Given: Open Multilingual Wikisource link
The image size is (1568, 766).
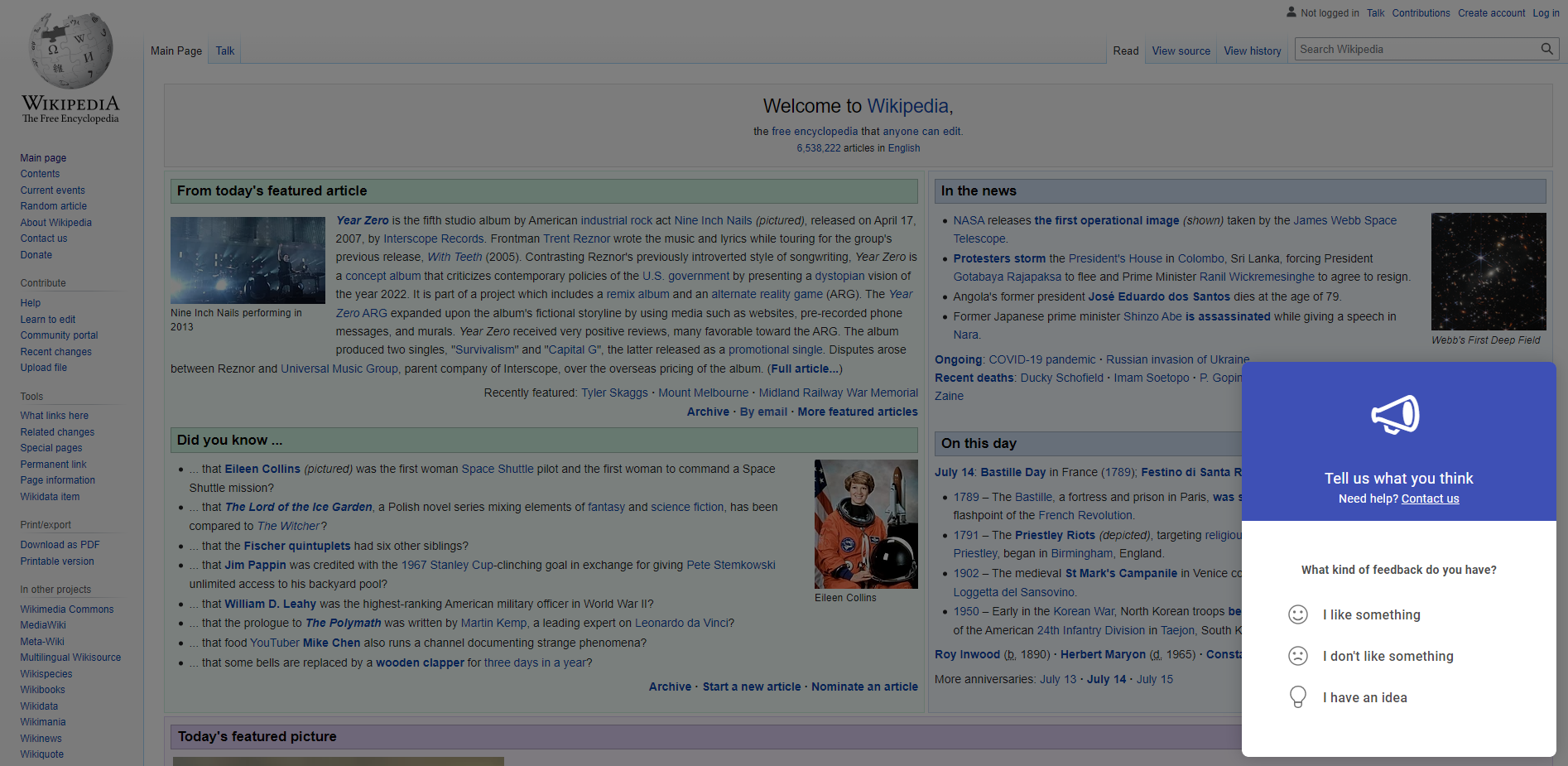Looking at the screenshot, I should 70,658.
